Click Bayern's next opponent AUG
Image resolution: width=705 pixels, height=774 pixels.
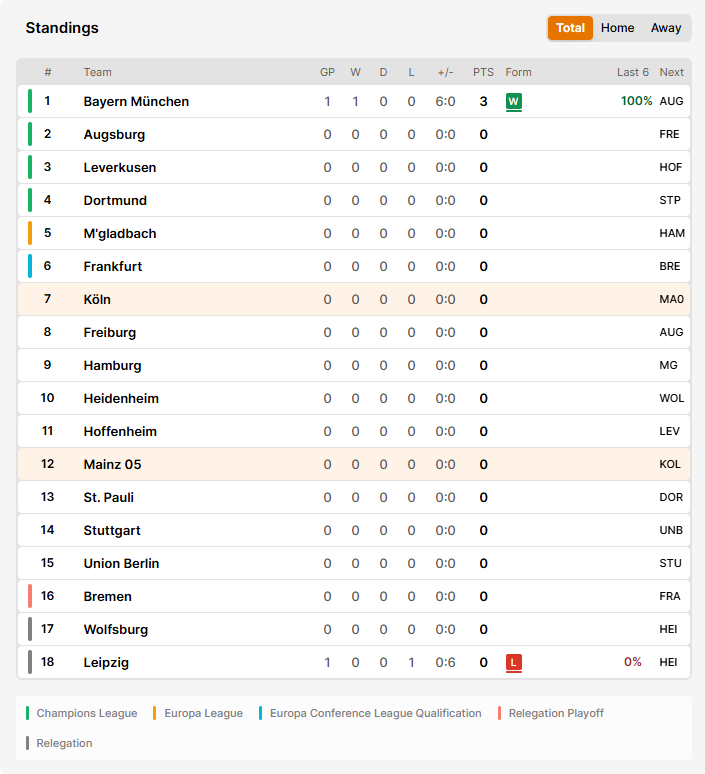click(x=671, y=101)
